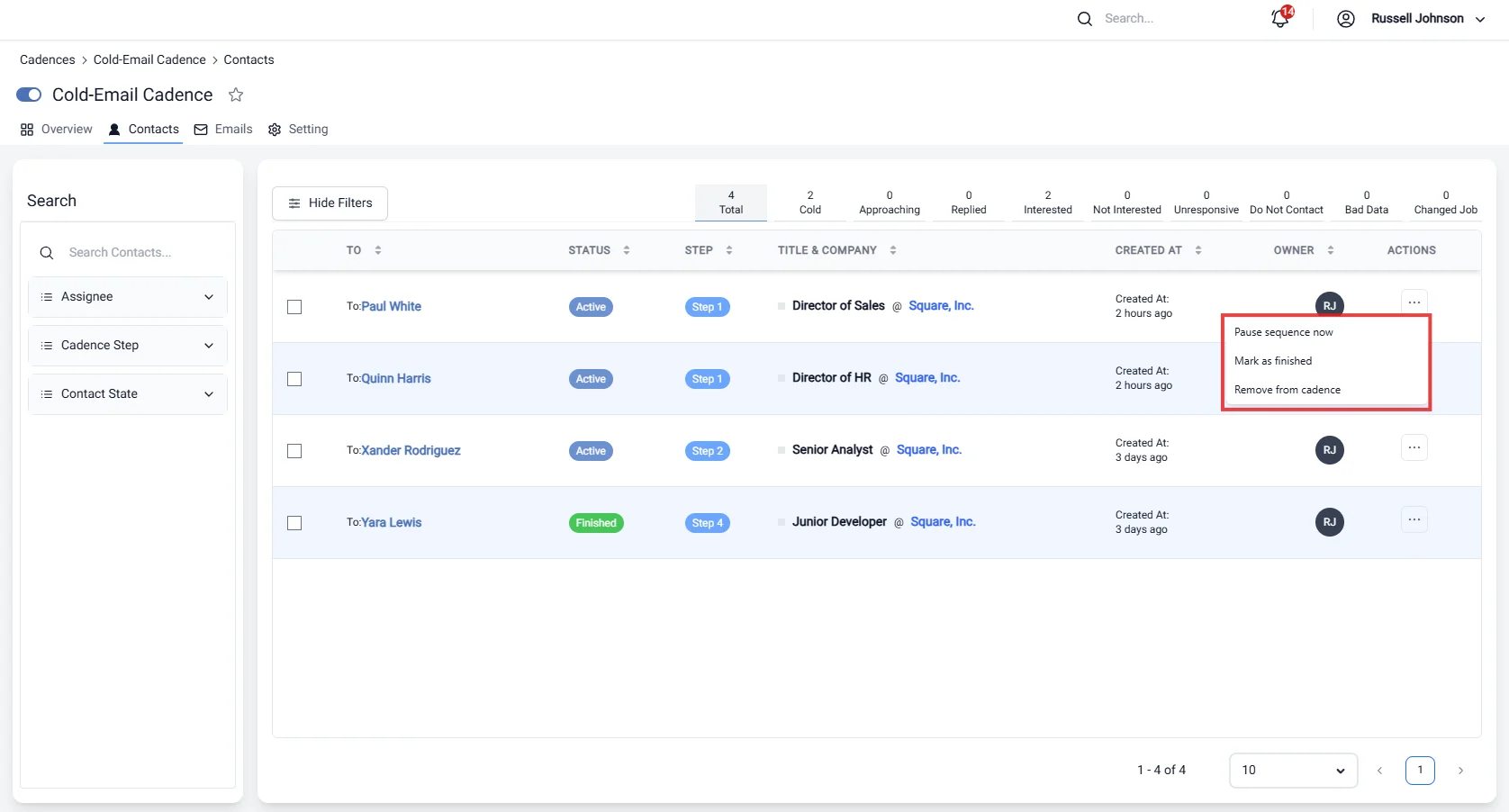Open actions menu for Xander Rodriguez
Viewport: 1509px width, 812px height.
tap(1414, 447)
